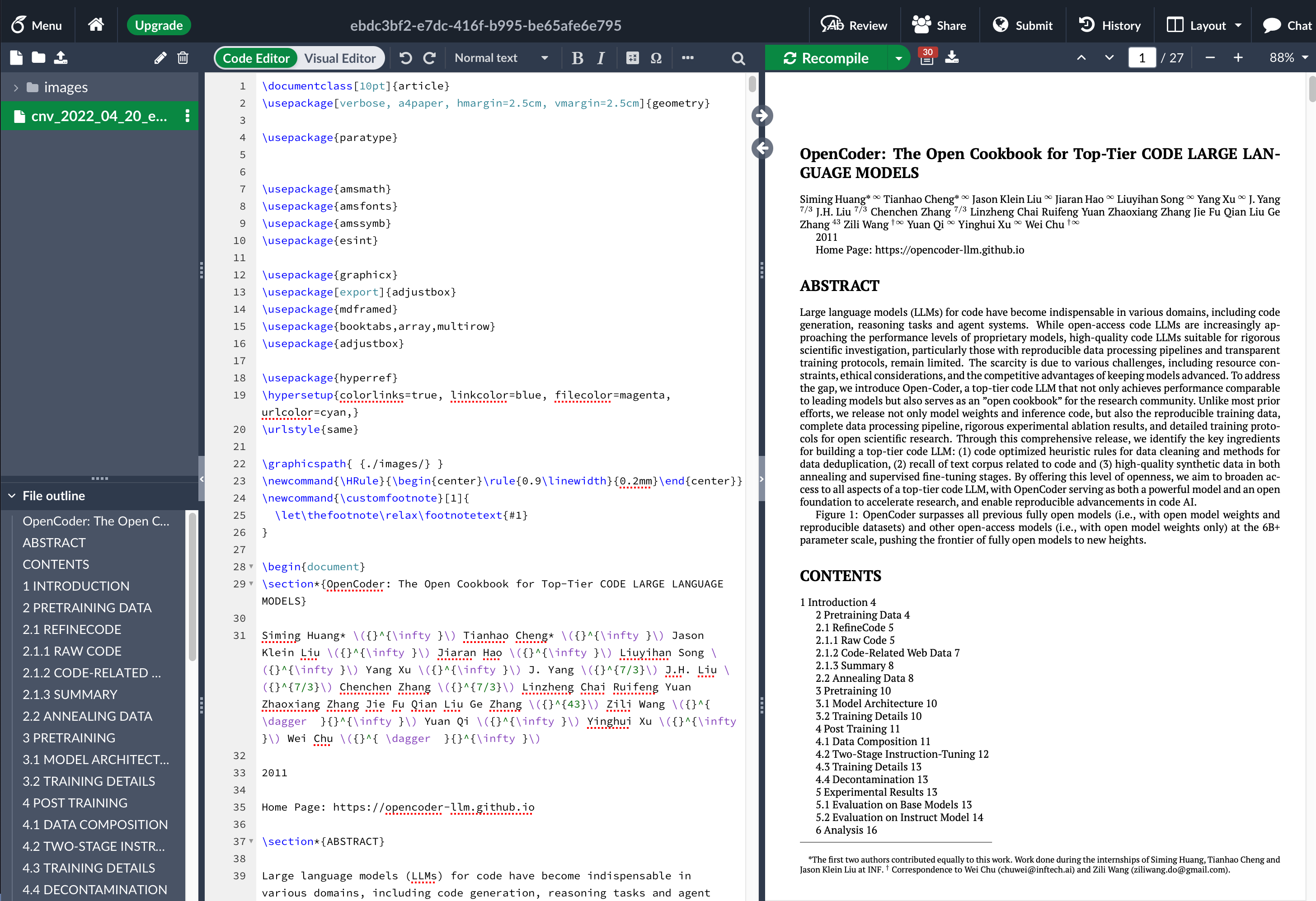Jump to 4.1 DATA COMPOSITION in outline
The height and width of the screenshot is (901, 1316).
95,824
